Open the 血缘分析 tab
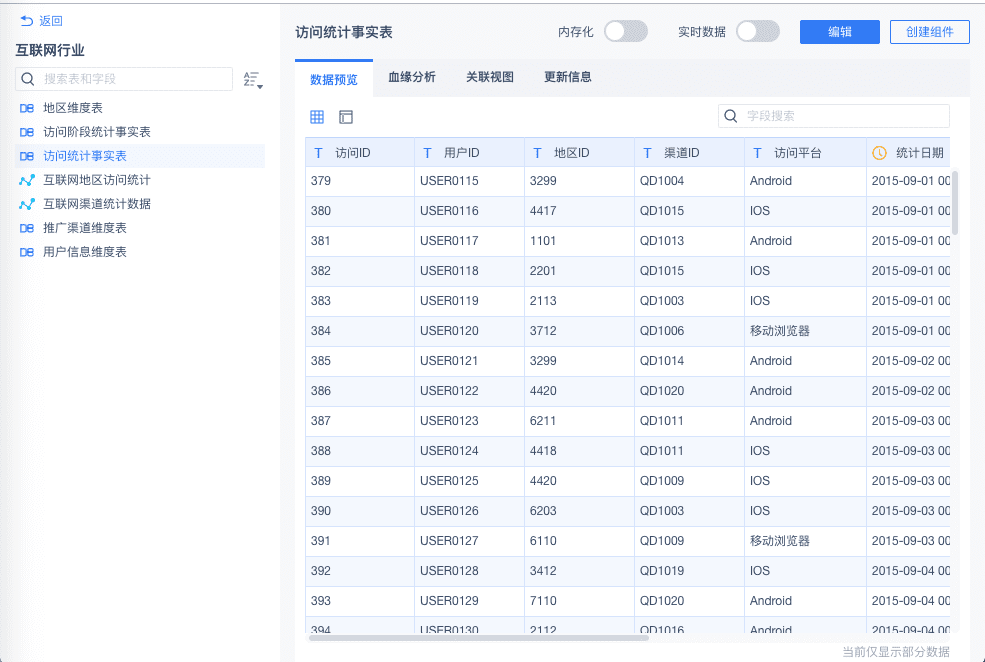 (x=412, y=77)
